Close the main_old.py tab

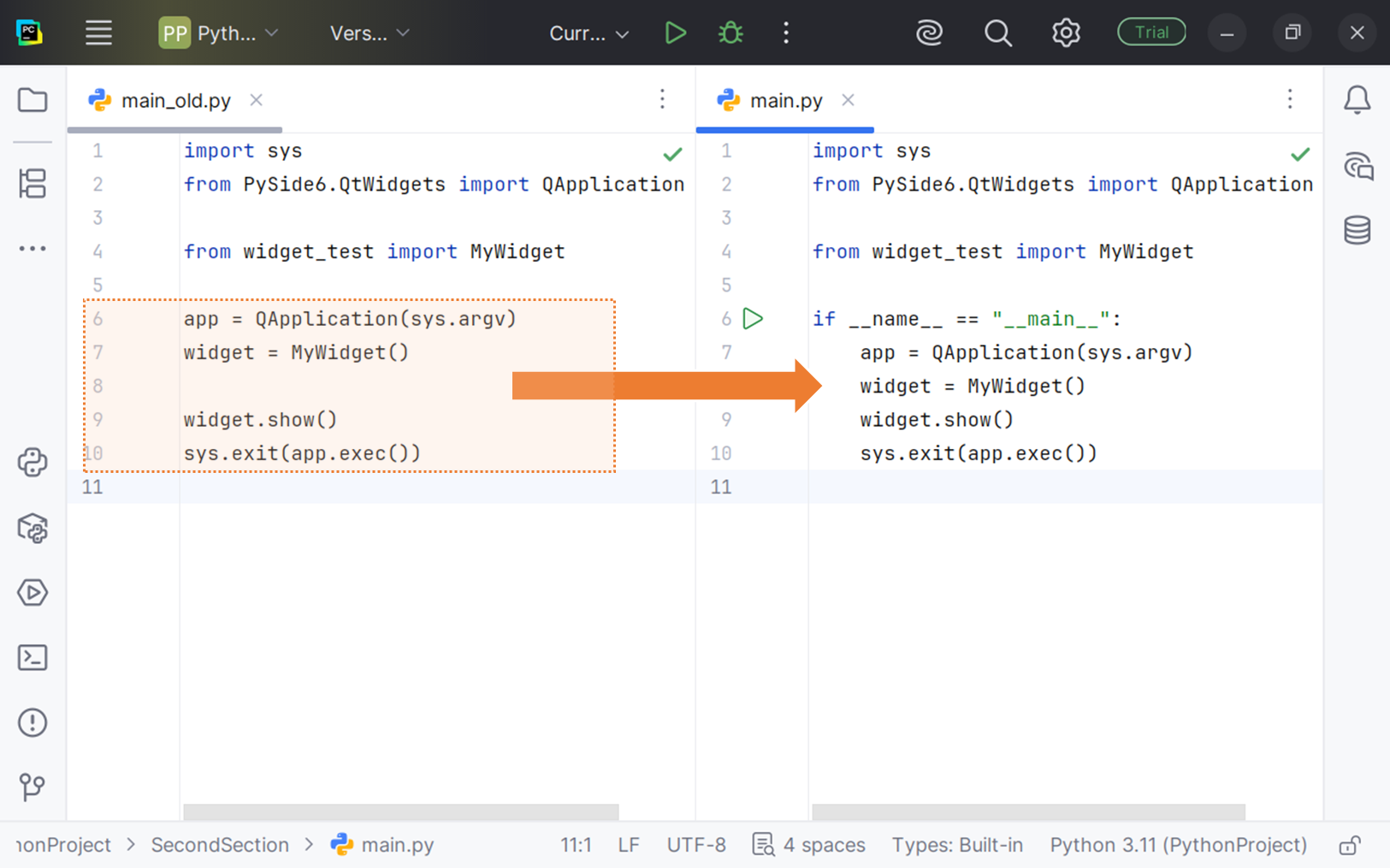pos(256,100)
